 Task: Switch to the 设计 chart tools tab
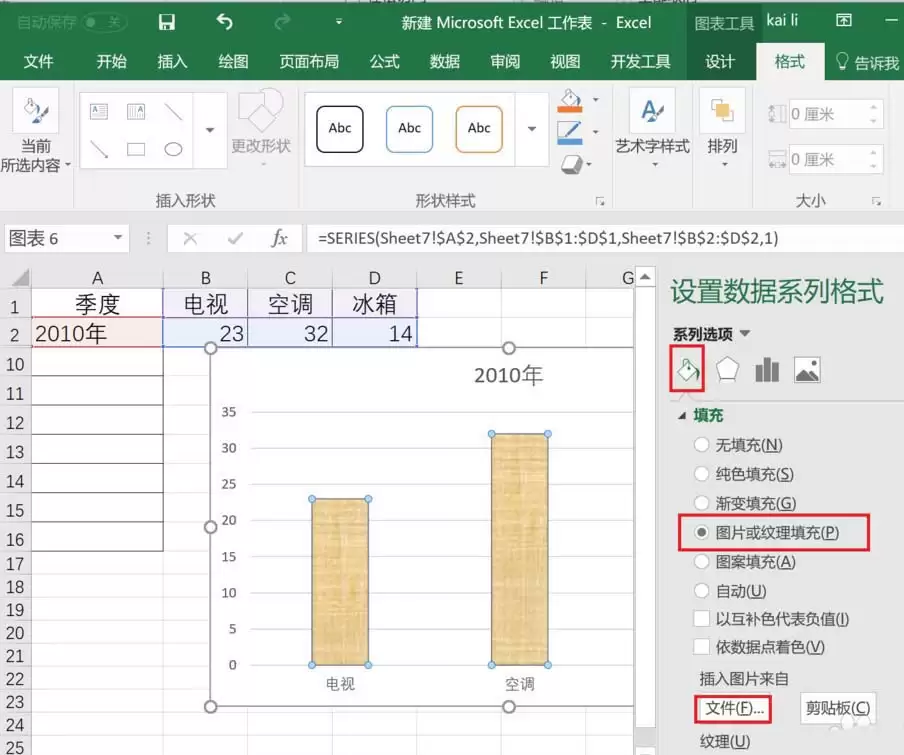pos(720,61)
